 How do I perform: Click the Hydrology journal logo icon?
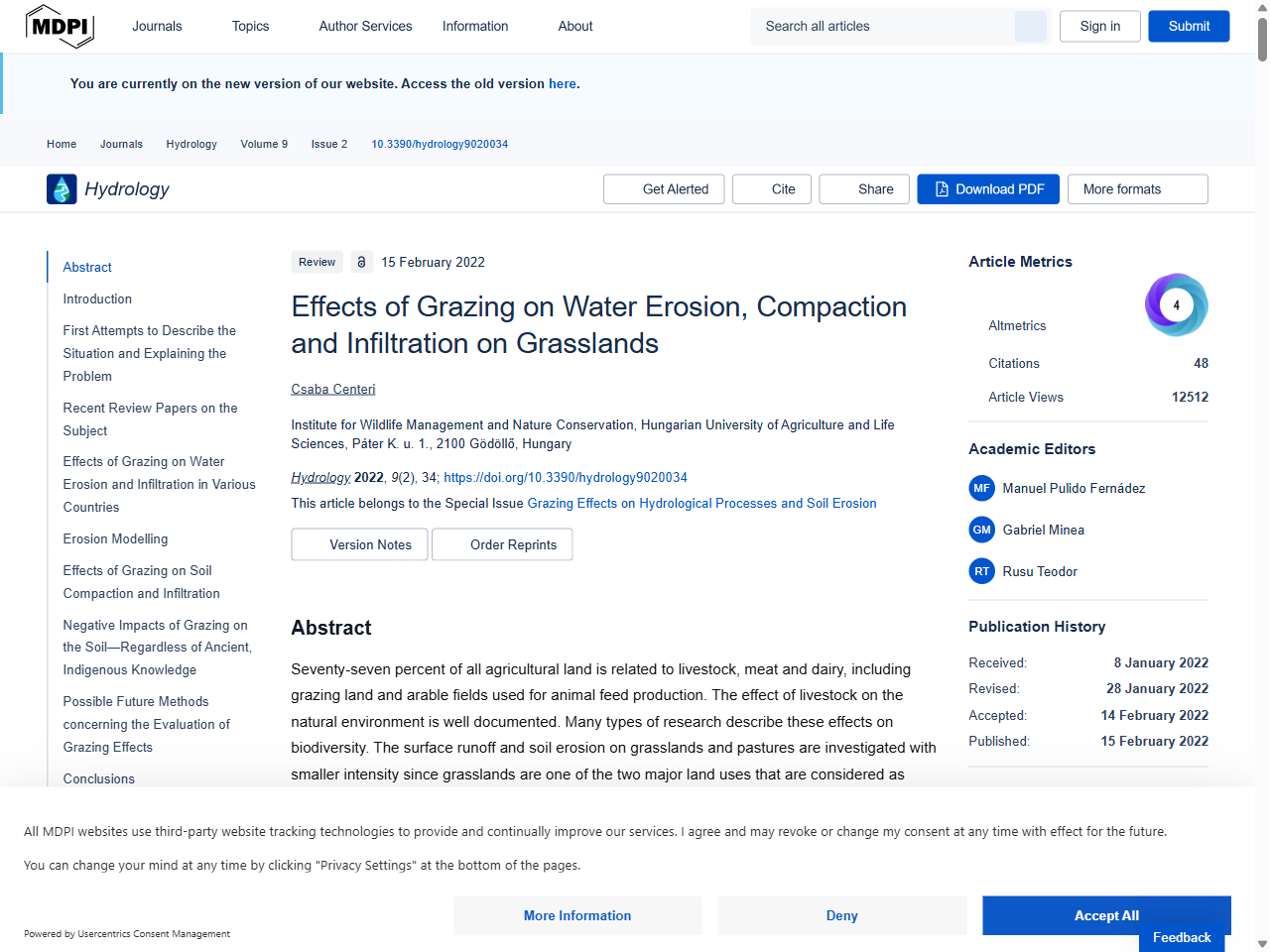pos(62,189)
